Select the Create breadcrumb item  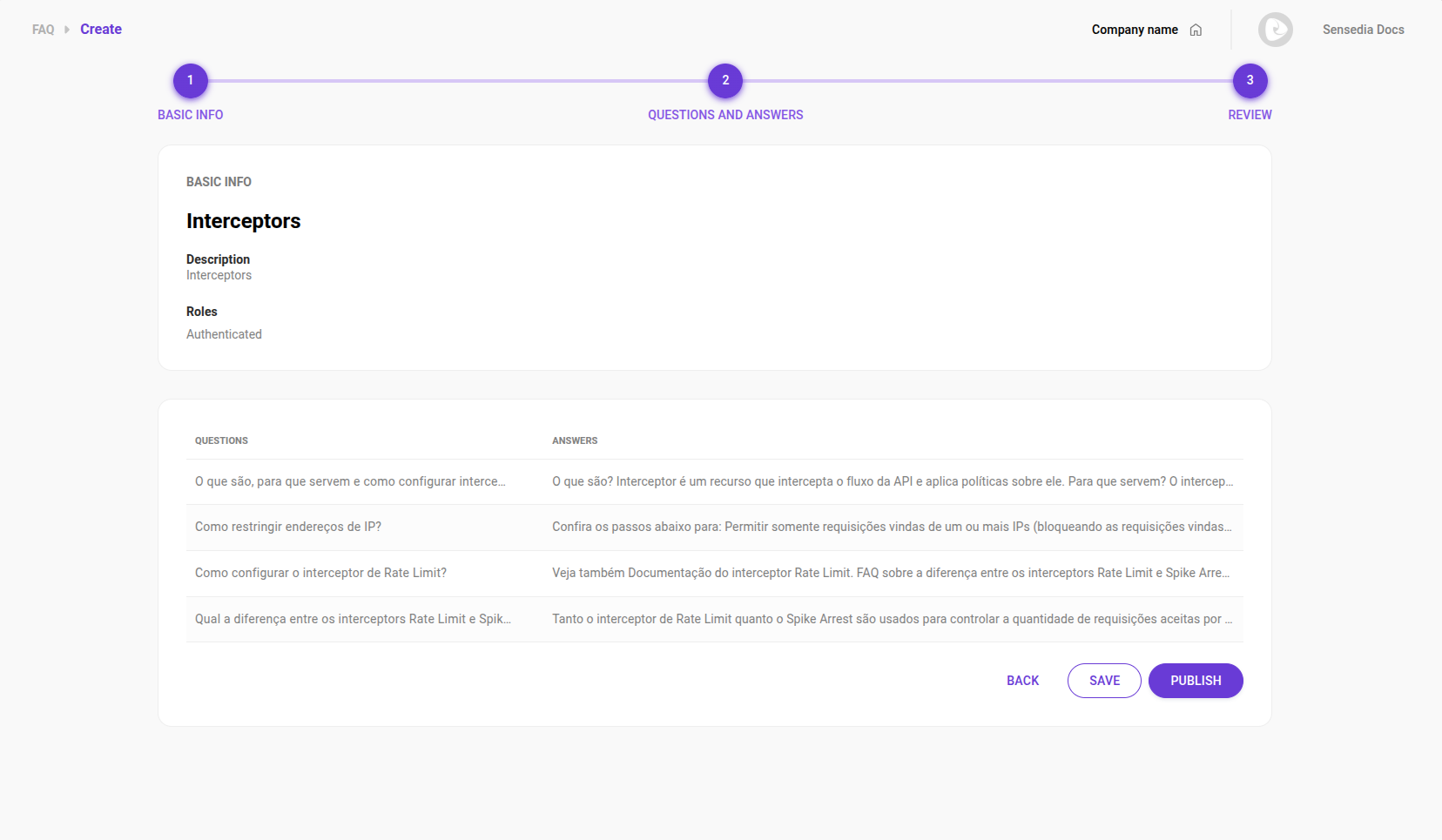click(x=101, y=29)
